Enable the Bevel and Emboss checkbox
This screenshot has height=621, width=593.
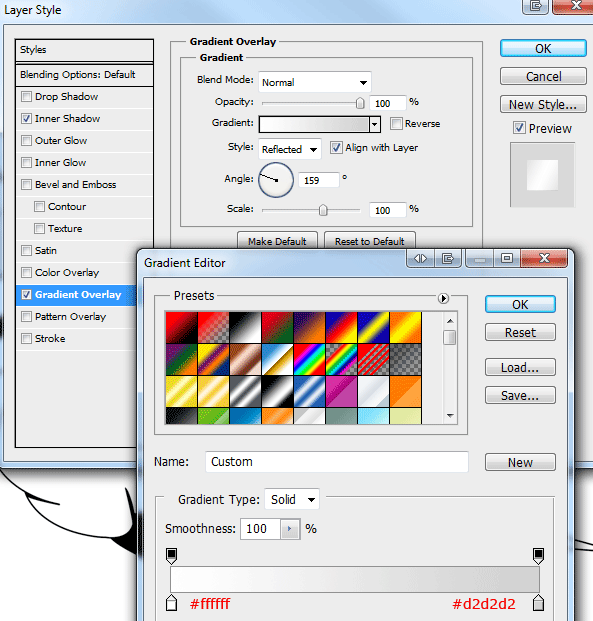pos(27,185)
